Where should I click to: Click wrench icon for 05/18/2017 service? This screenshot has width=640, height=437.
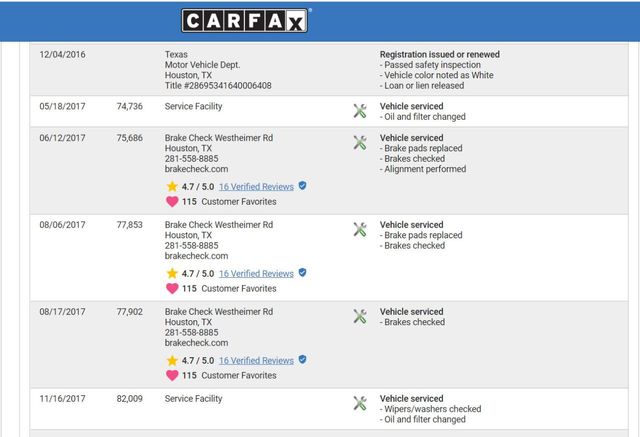[x=360, y=111]
